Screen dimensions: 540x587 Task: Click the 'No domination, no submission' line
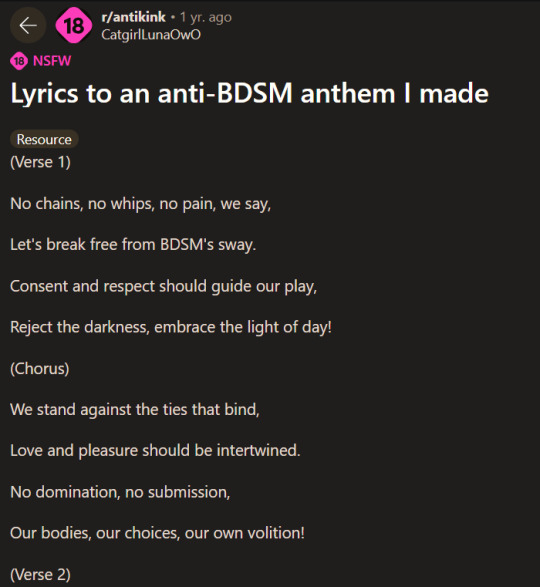point(120,492)
